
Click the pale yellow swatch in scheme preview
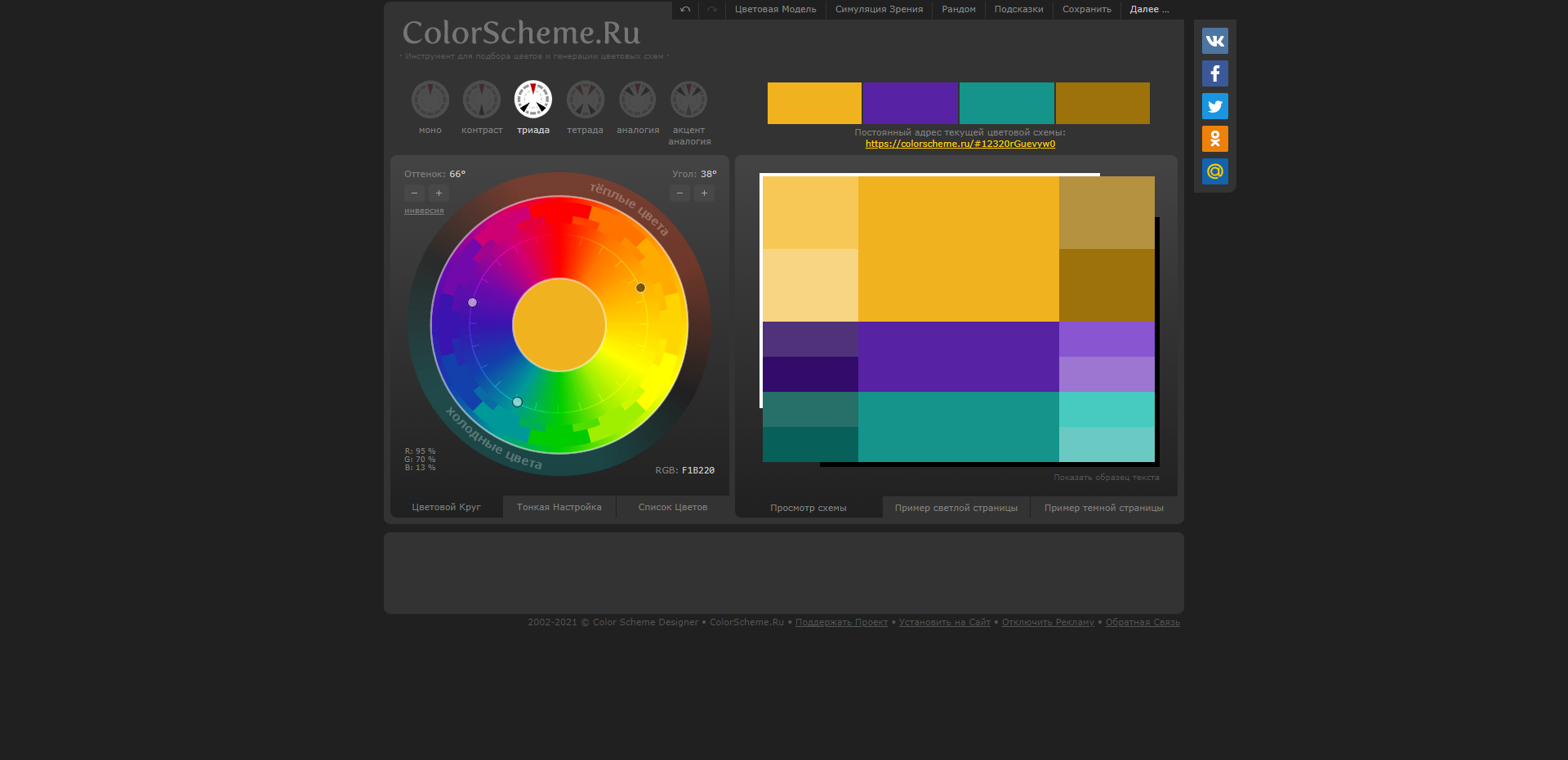click(810, 285)
